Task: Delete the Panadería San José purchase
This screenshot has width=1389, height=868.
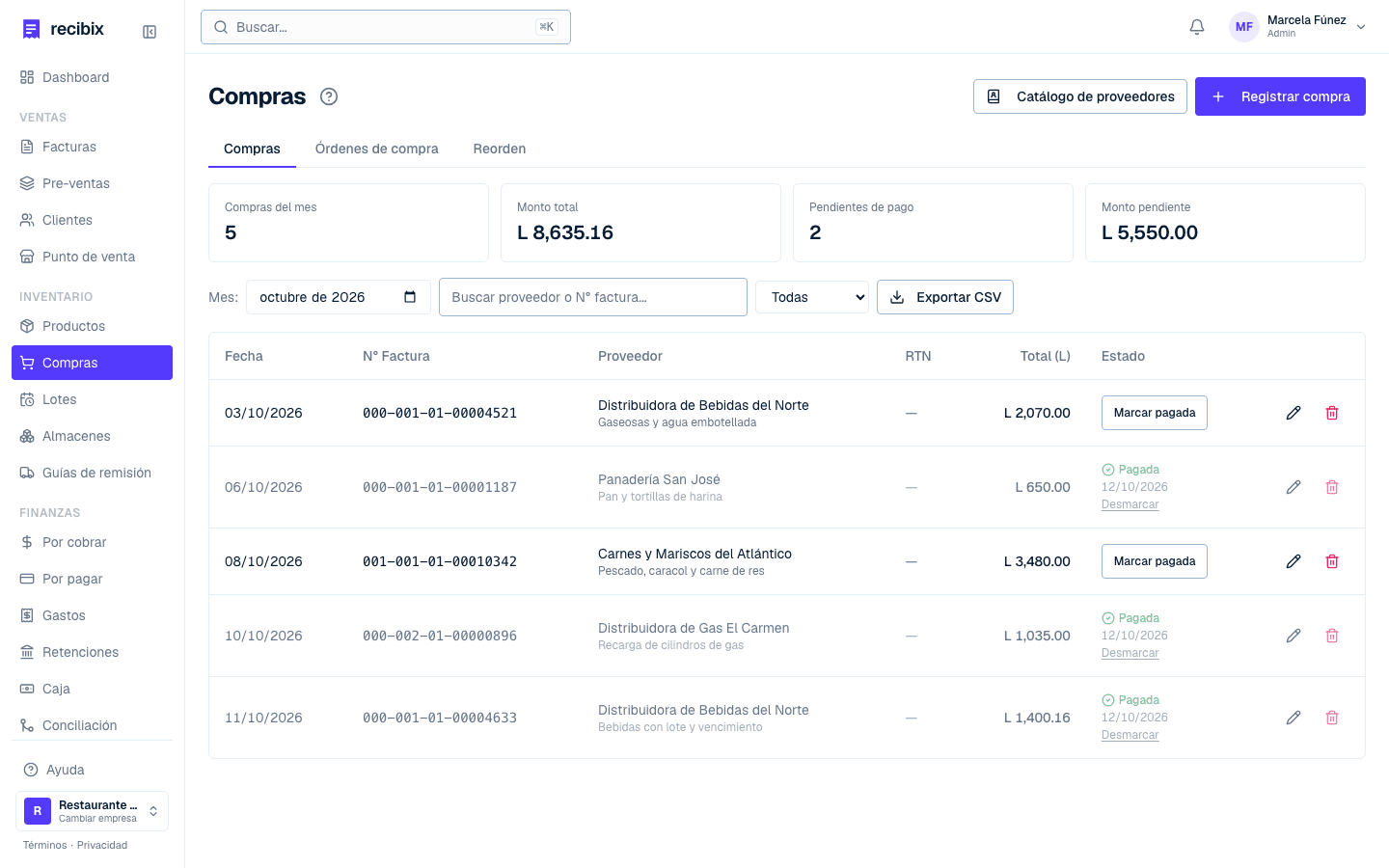Action: pyautogui.click(x=1332, y=487)
